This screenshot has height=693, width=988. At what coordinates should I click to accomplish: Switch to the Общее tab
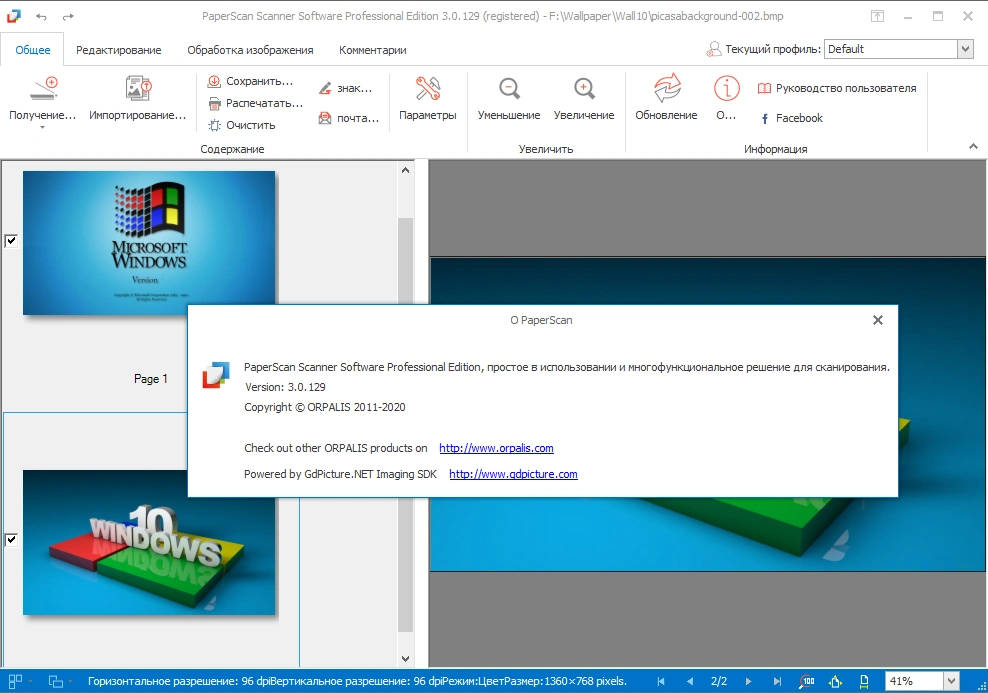(x=33, y=50)
